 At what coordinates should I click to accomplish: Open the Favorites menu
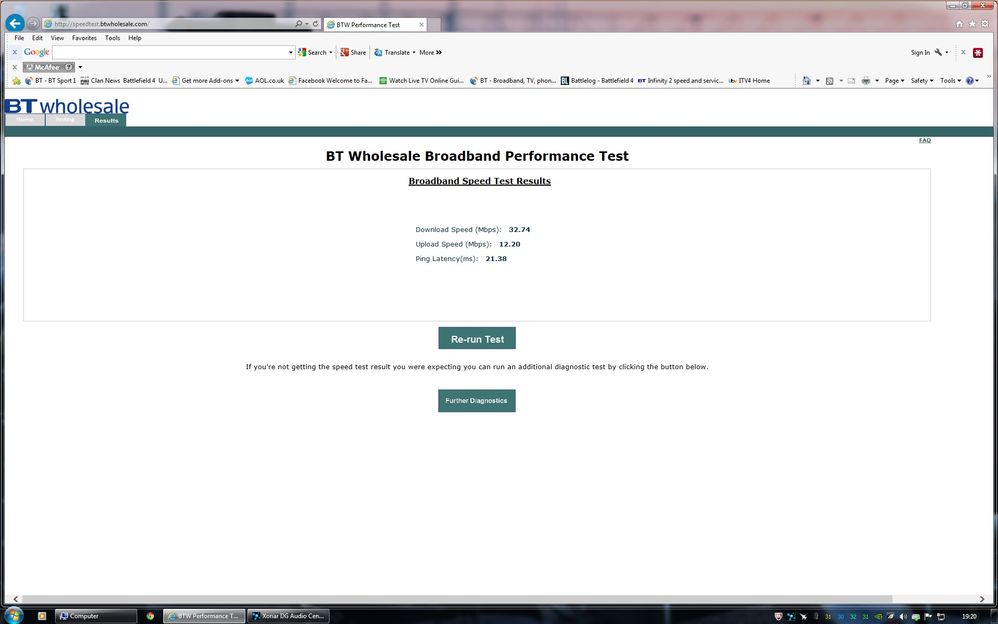pyautogui.click(x=84, y=38)
